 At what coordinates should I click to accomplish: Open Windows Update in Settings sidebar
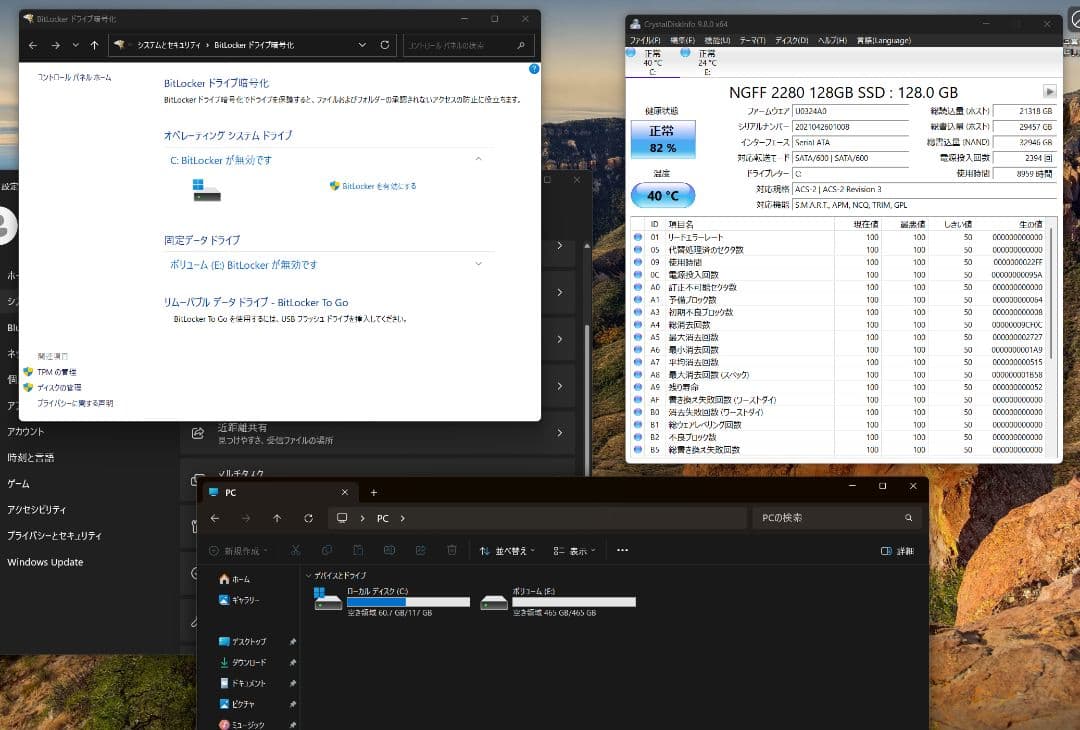(x=45, y=562)
